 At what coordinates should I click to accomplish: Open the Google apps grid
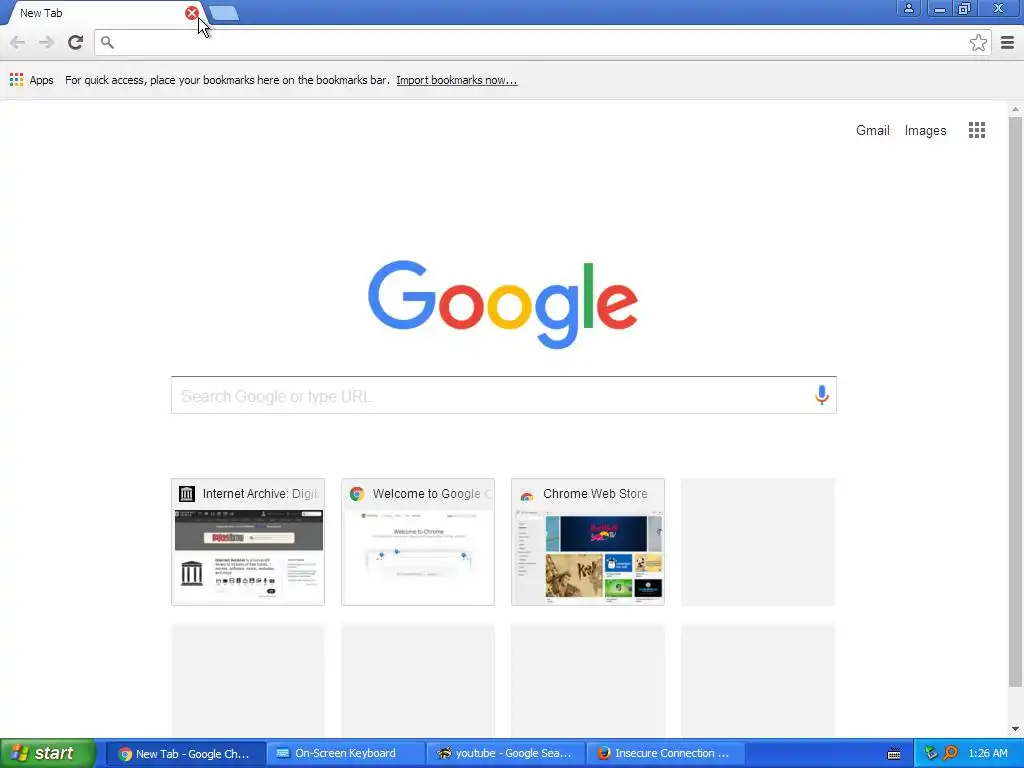(x=976, y=130)
